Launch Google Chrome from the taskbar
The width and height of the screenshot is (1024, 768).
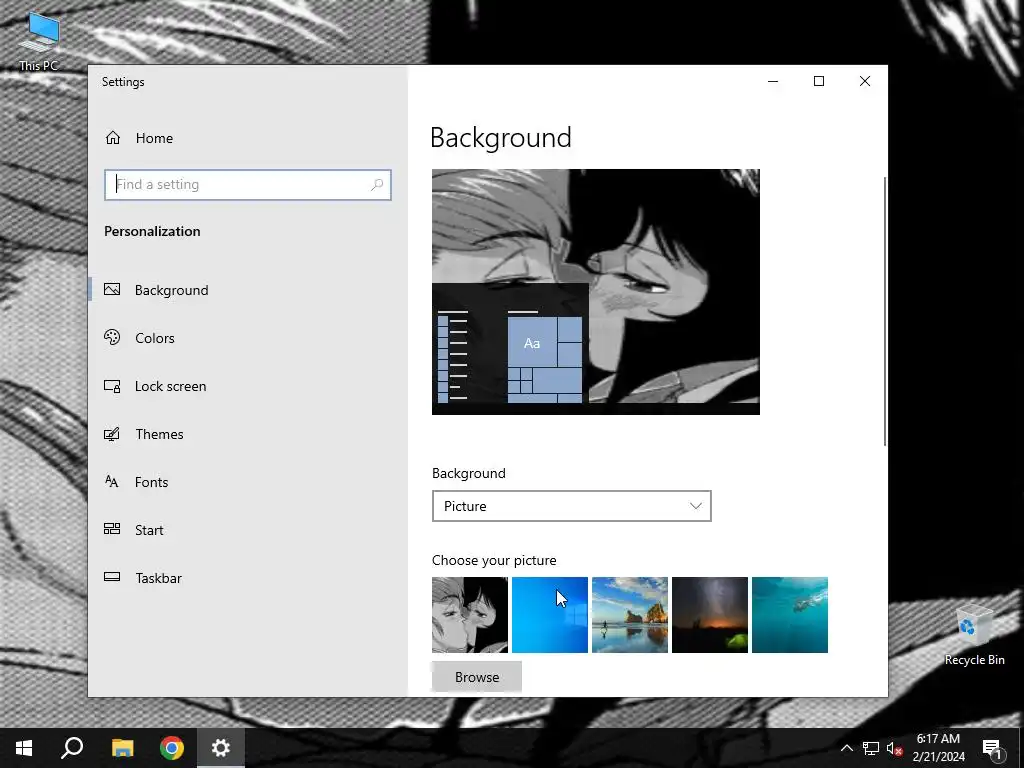pos(172,748)
